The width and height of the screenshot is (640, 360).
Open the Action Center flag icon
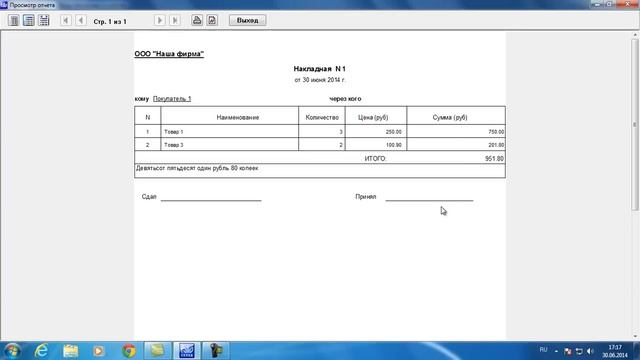(568, 351)
